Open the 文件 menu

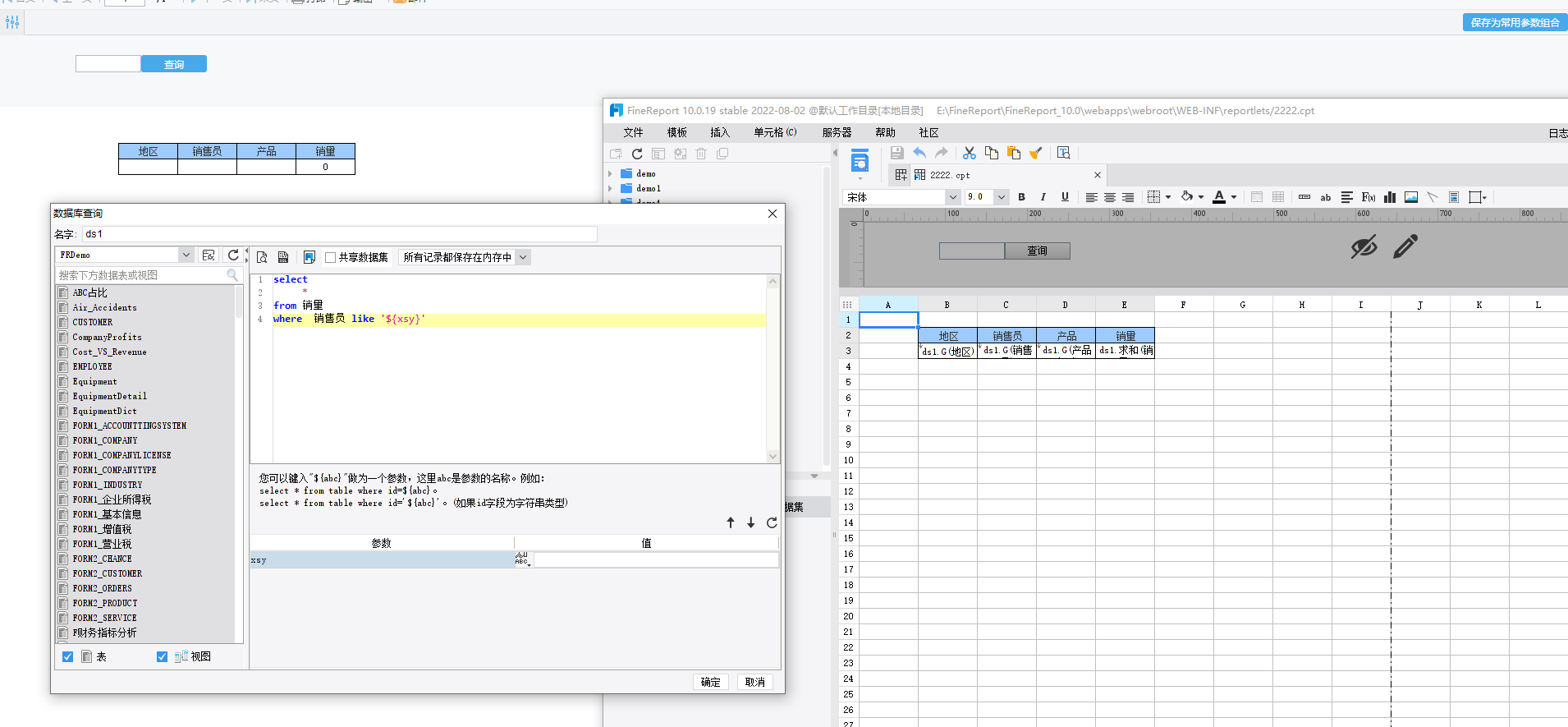click(633, 132)
